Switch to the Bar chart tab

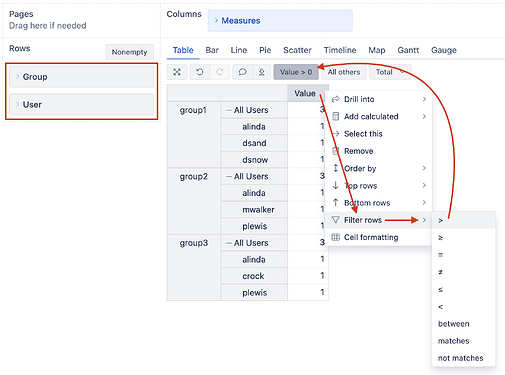[x=212, y=50]
